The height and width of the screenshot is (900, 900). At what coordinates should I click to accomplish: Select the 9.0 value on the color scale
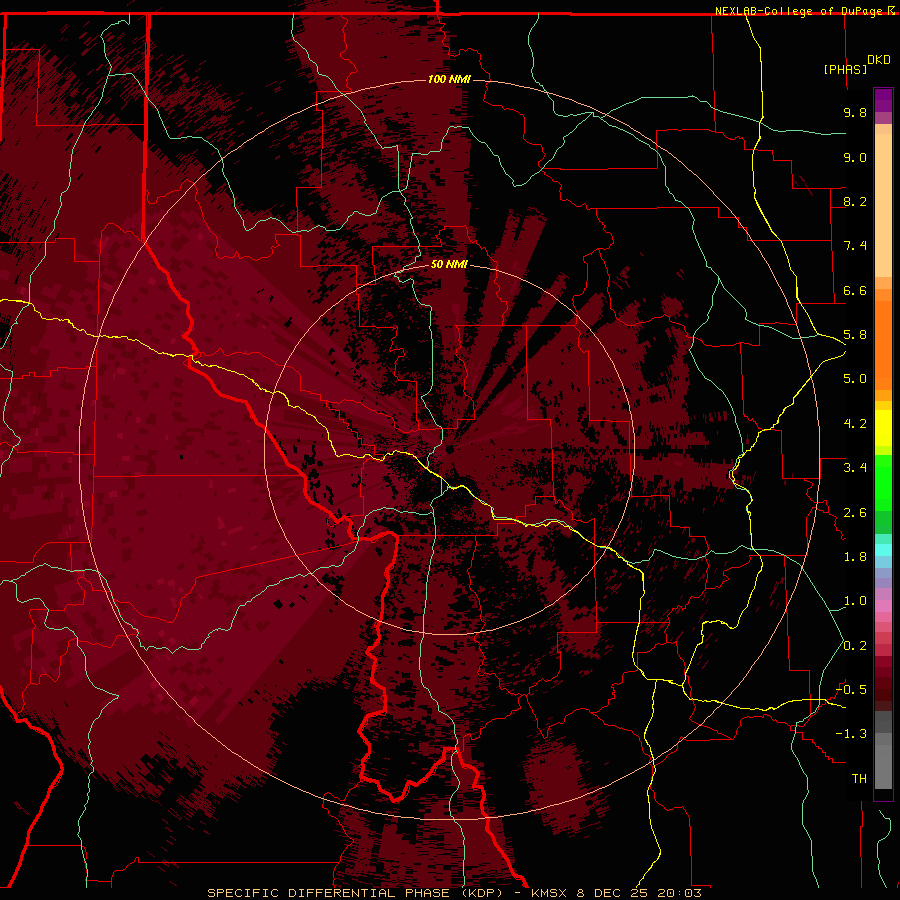(855, 157)
